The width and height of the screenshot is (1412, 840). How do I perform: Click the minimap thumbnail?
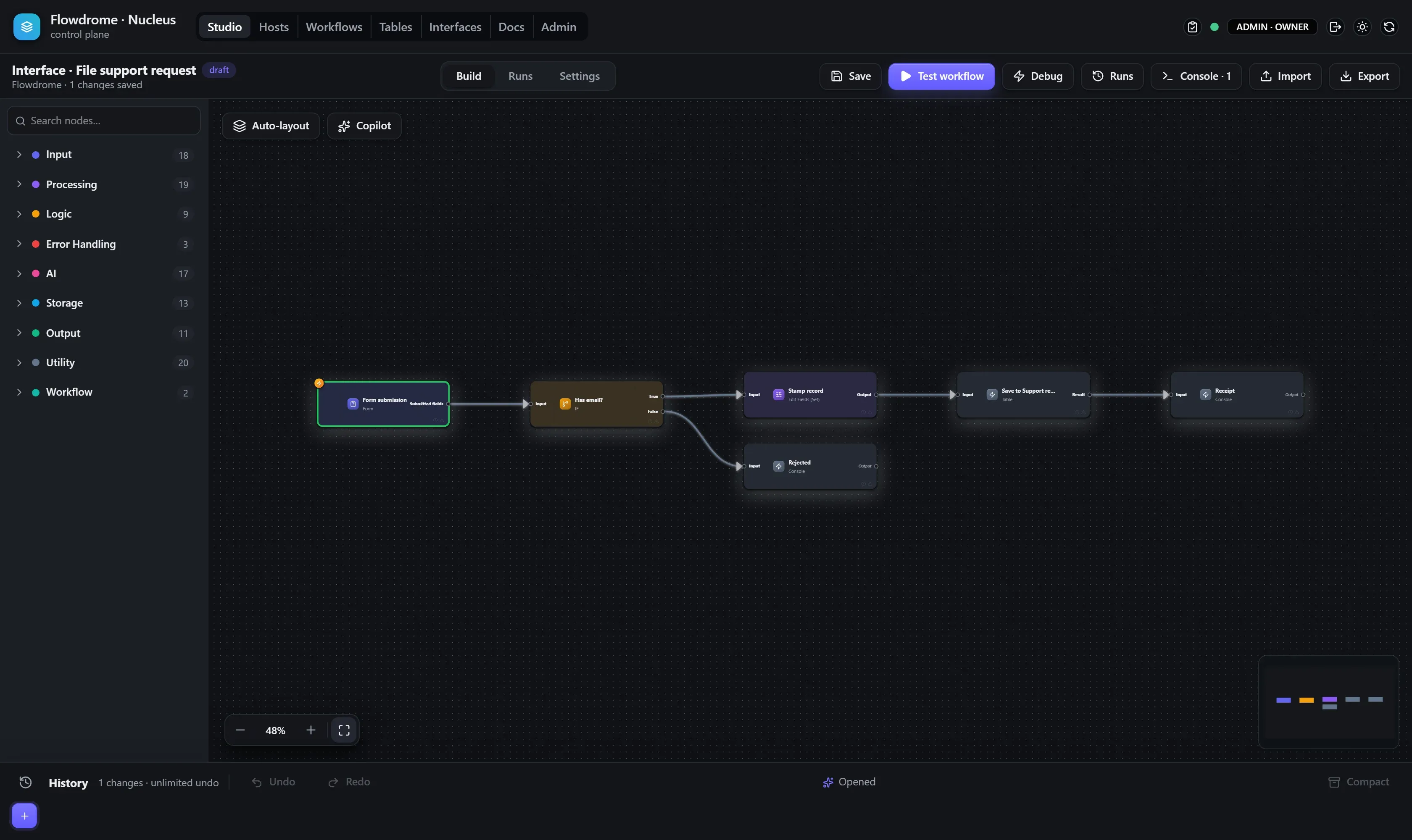(1328, 702)
